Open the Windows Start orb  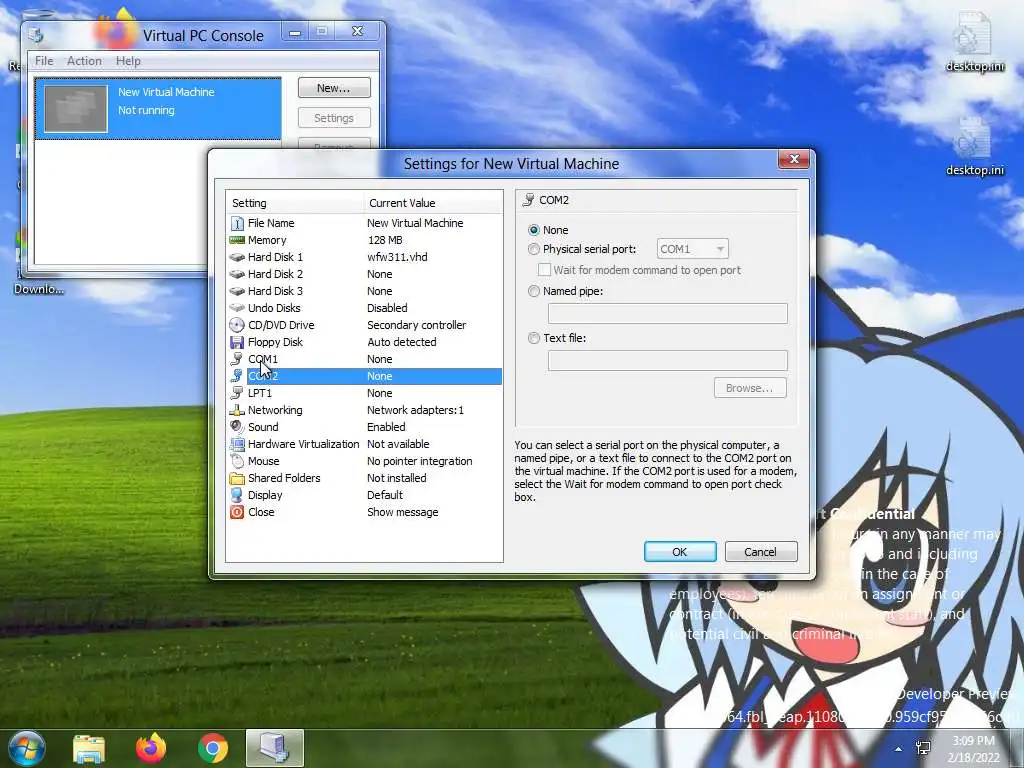click(x=27, y=748)
